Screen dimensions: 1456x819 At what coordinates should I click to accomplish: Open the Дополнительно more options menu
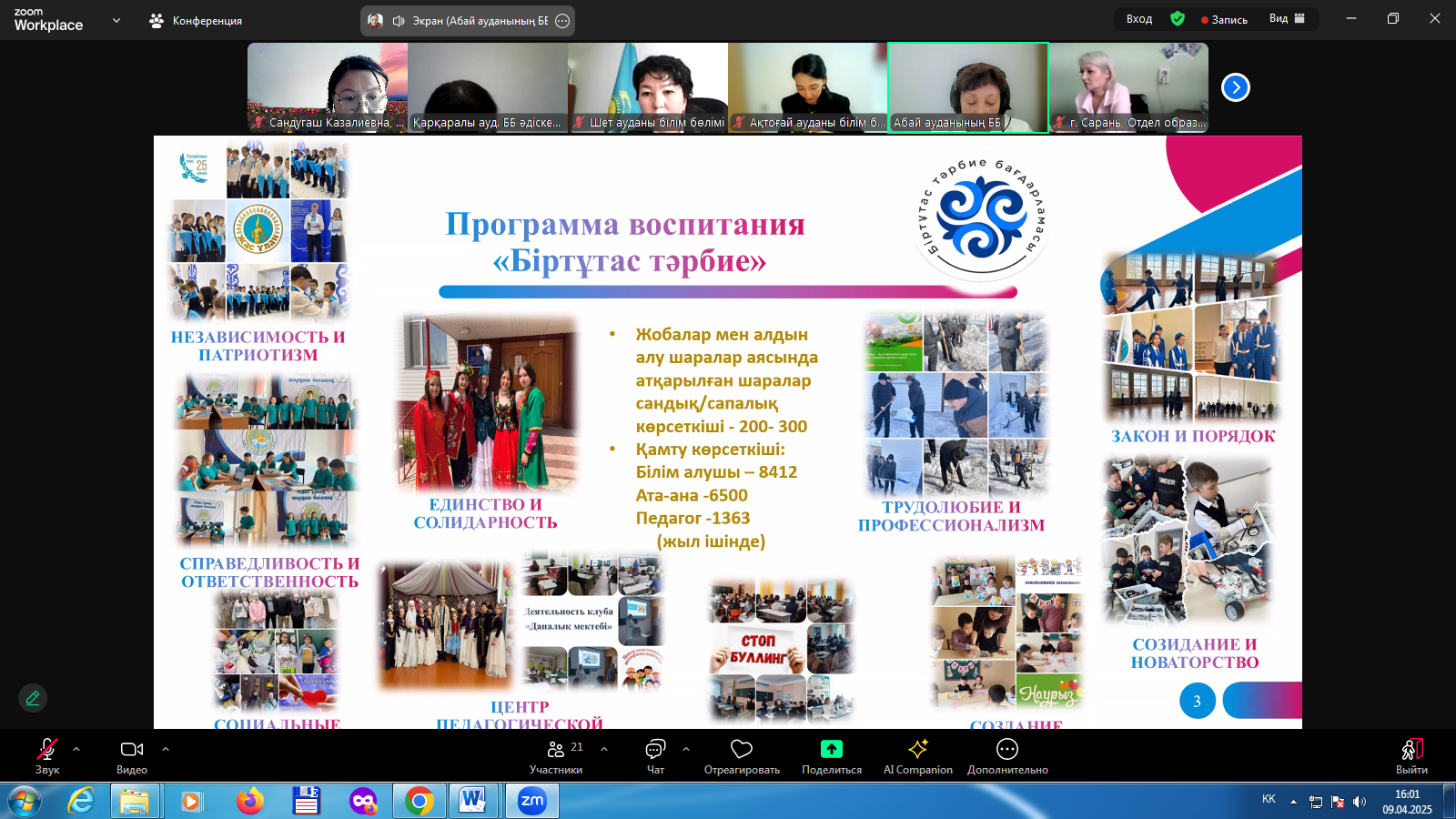(1006, 755)
